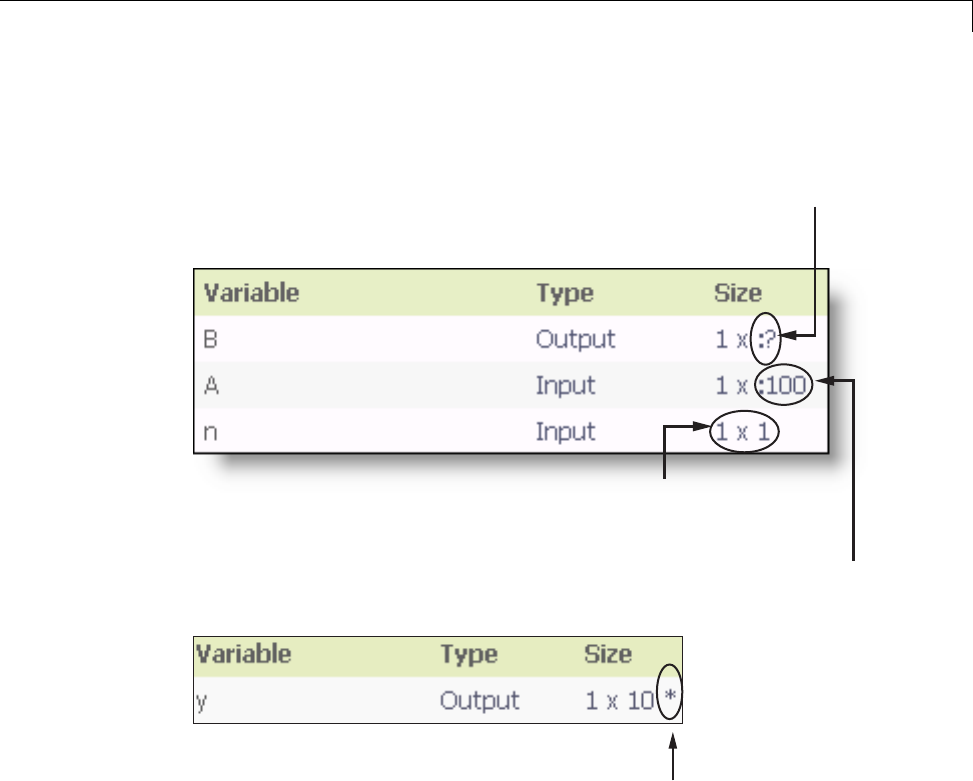Click the Variable header in bottom table
Screen dimensions: 973x781
(243, 654)
